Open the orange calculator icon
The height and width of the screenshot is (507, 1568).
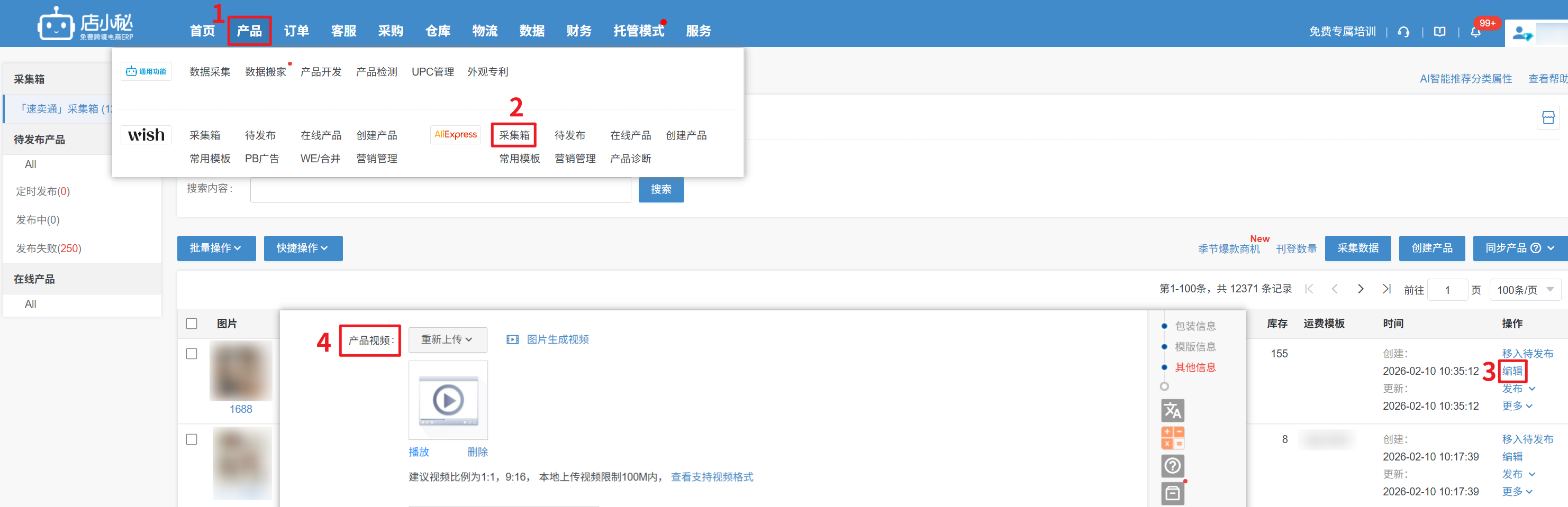(x=1172, y=438)
